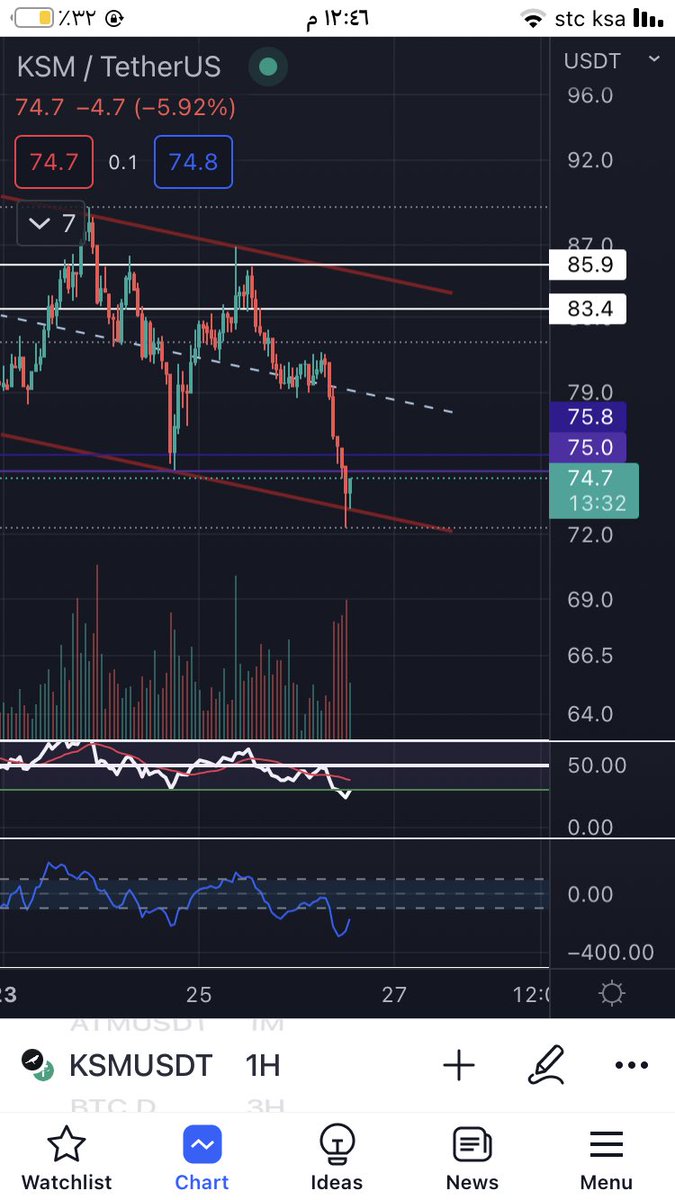Open the Menu tab
Screen dimensions: 675x1200
tap(606, 1157)
